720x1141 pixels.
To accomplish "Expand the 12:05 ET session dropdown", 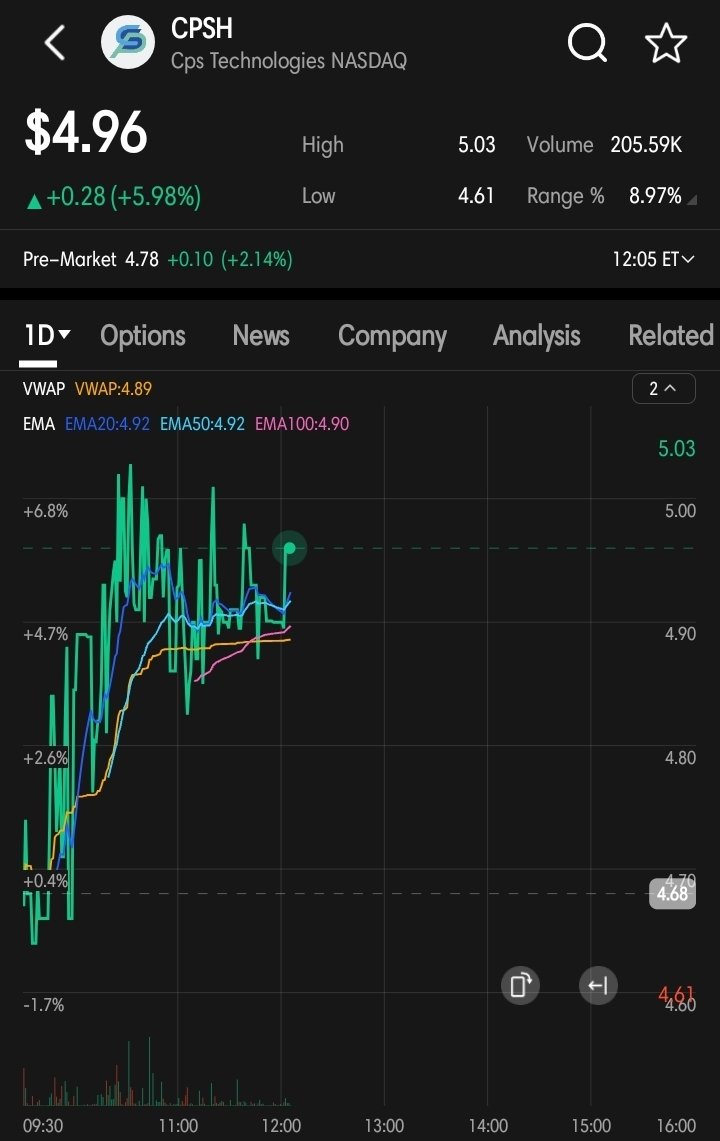I will (653, 259).
